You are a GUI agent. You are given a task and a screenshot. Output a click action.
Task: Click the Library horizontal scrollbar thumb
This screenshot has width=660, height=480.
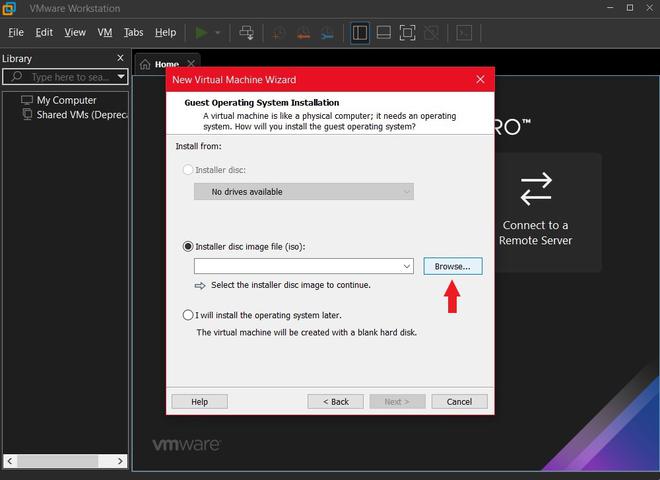tap(58, 461)
